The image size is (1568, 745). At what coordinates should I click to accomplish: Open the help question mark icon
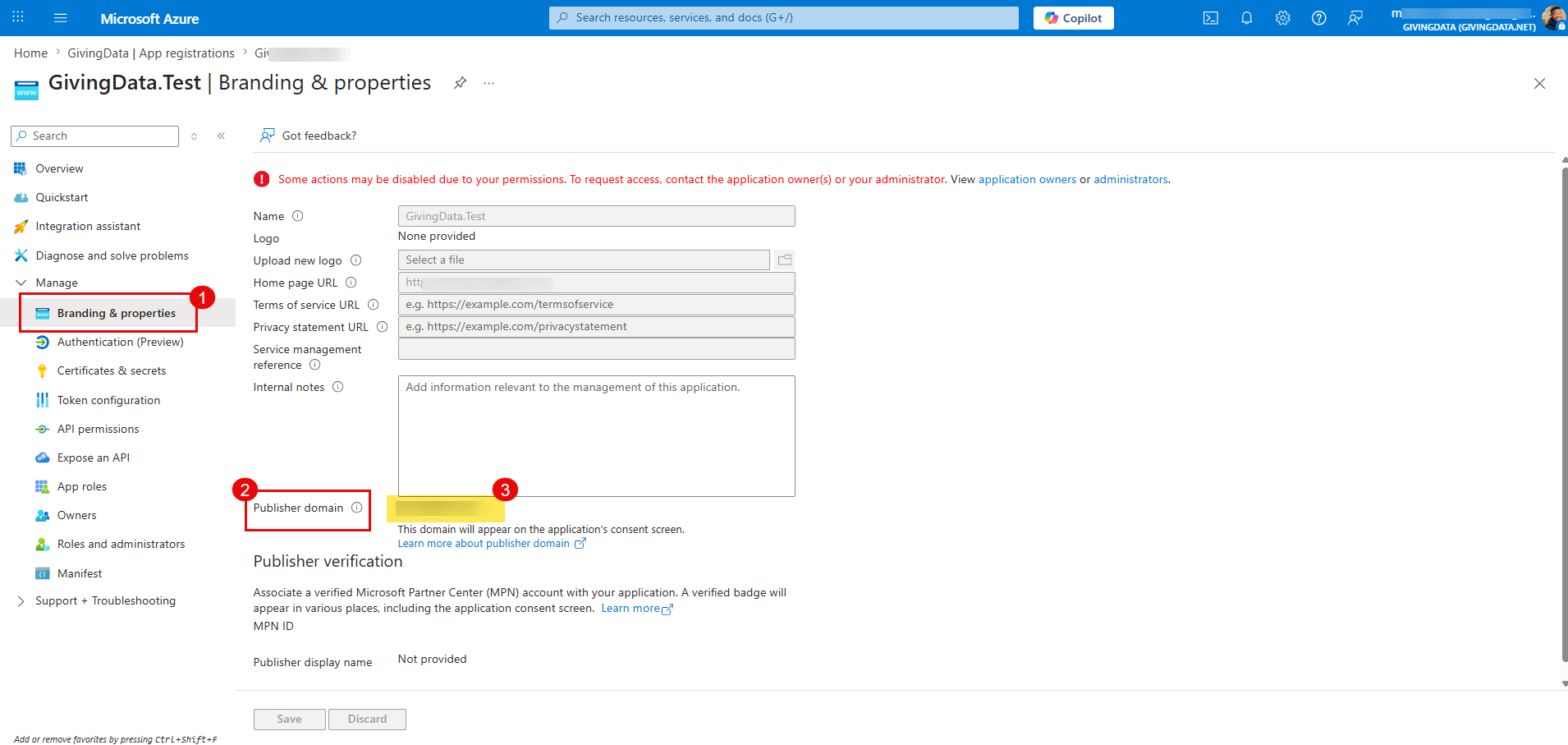[x=1319, y=18]
